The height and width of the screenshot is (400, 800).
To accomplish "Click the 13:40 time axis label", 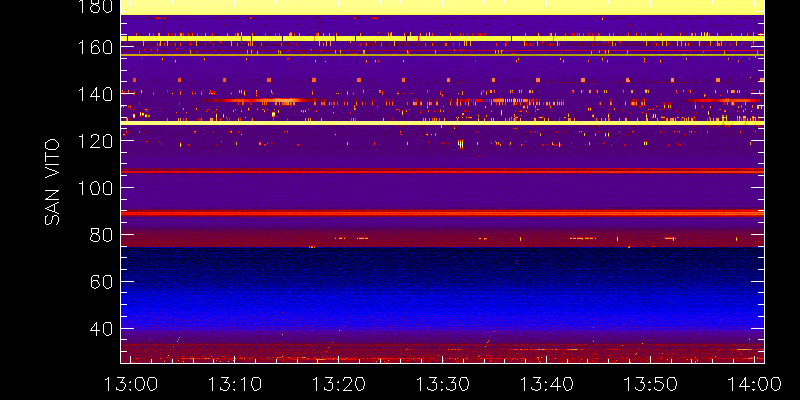I will point(547,383).
